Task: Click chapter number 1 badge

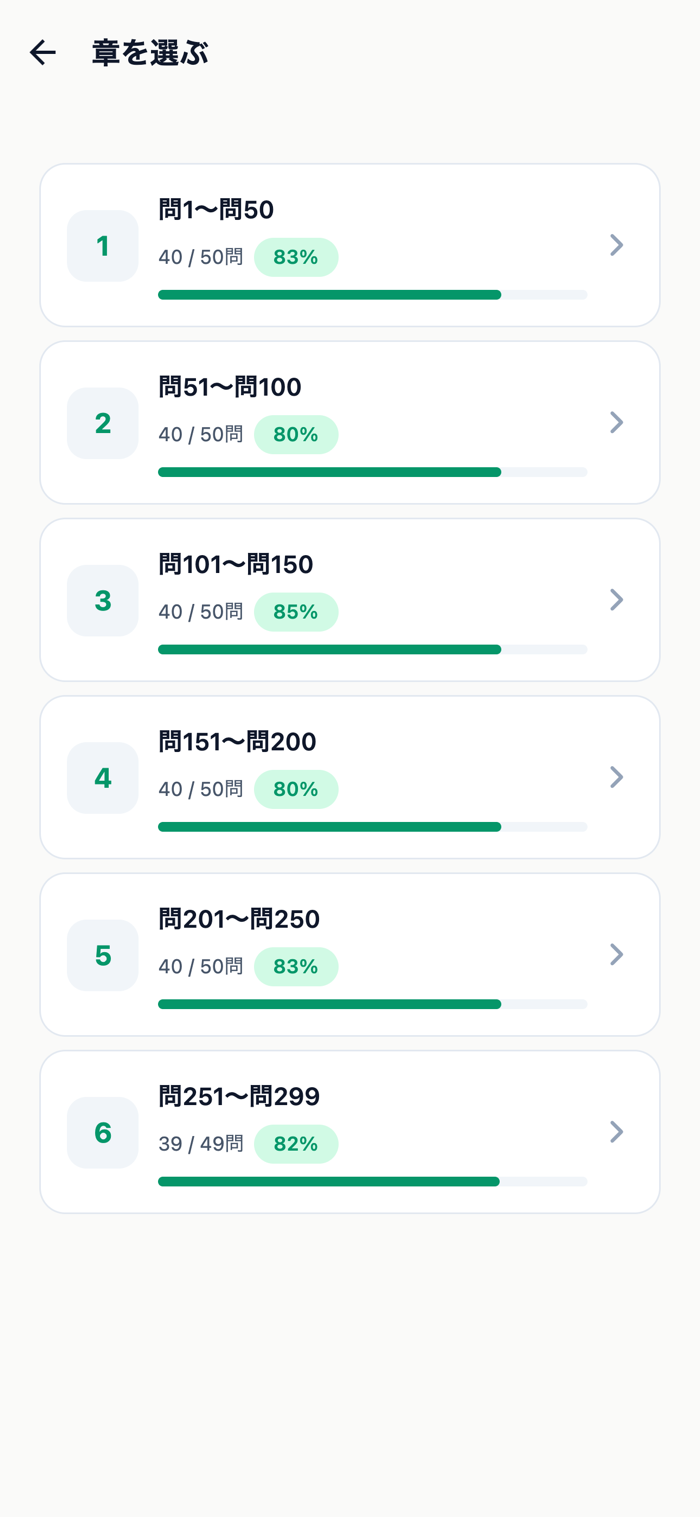Action: point(103,246)
